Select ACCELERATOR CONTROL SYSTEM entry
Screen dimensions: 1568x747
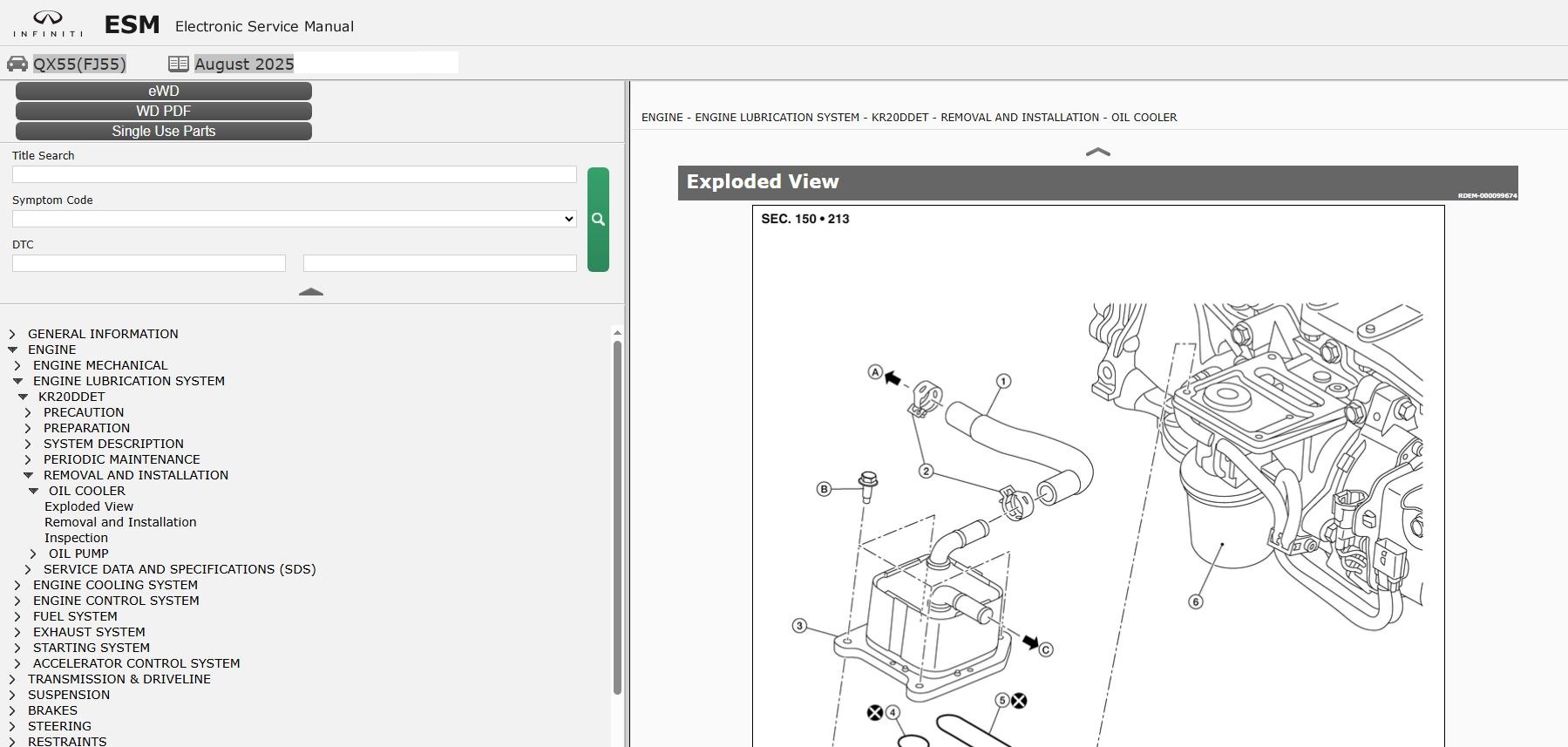(136, 663)
